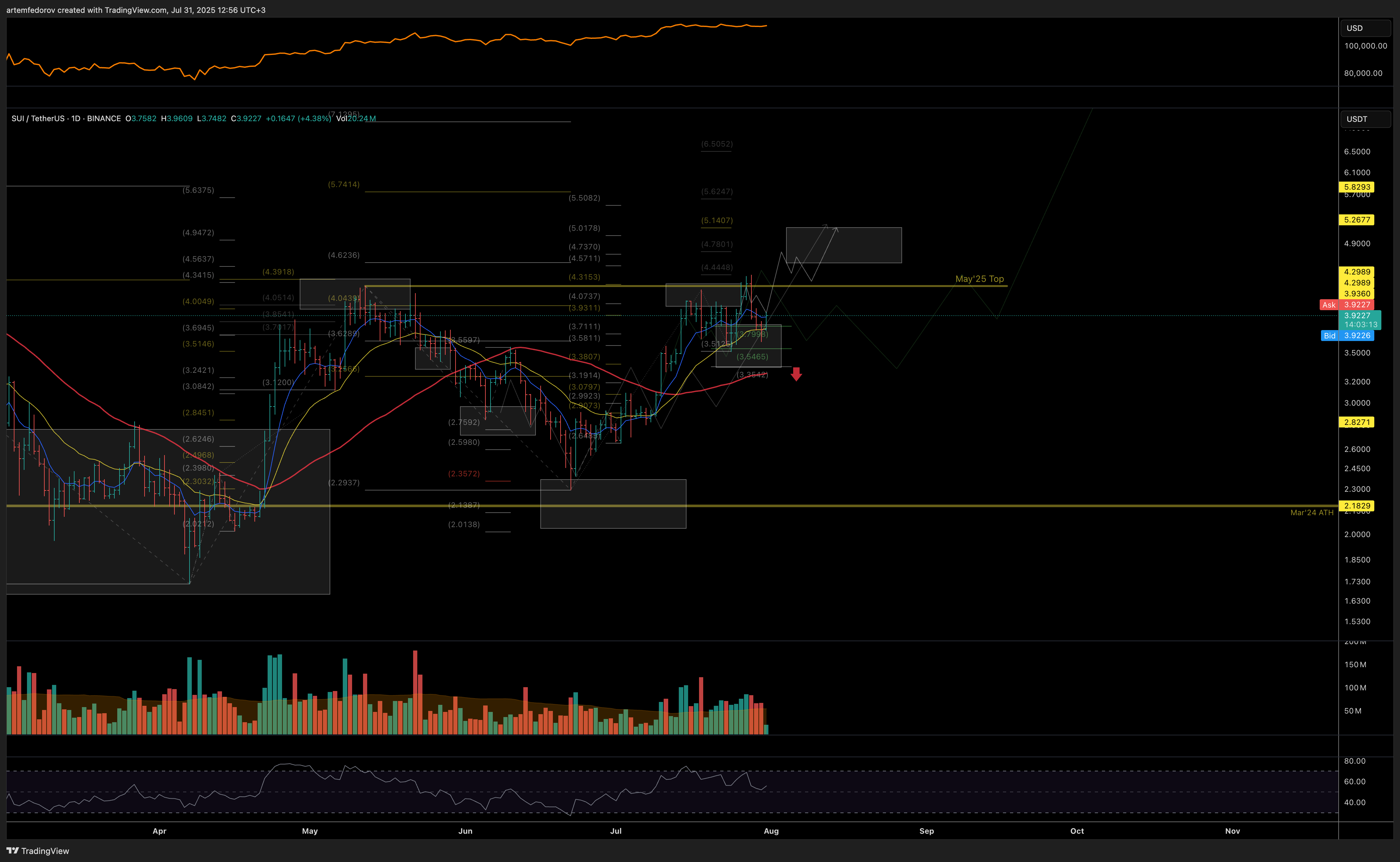Click the Vol 20.24 M legend value
The image size is (1400, 862).
356,119
